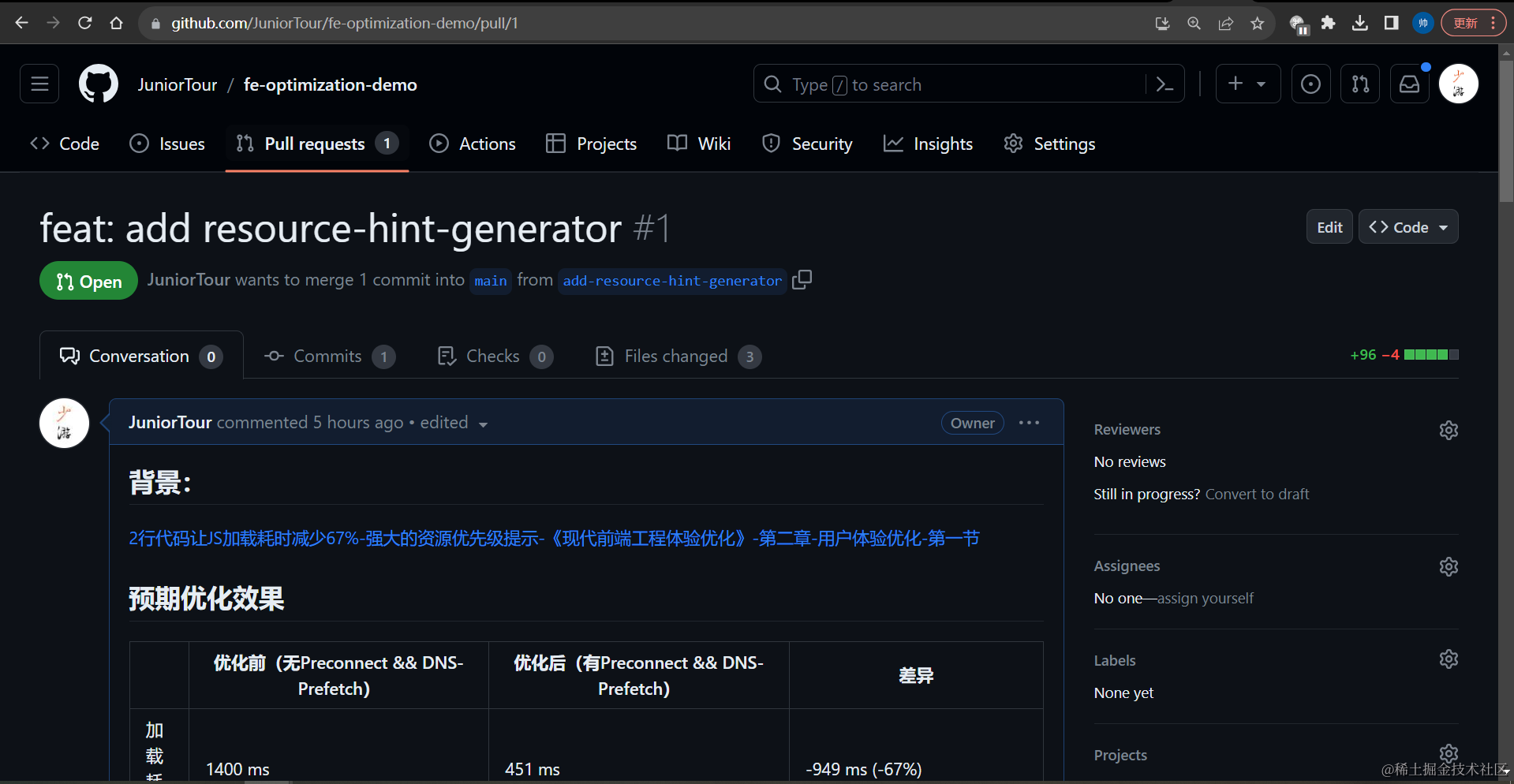The image size is (1514, 784).
Task: Click the diff stat additions-deletions bar
Action: coord(1430,355)
